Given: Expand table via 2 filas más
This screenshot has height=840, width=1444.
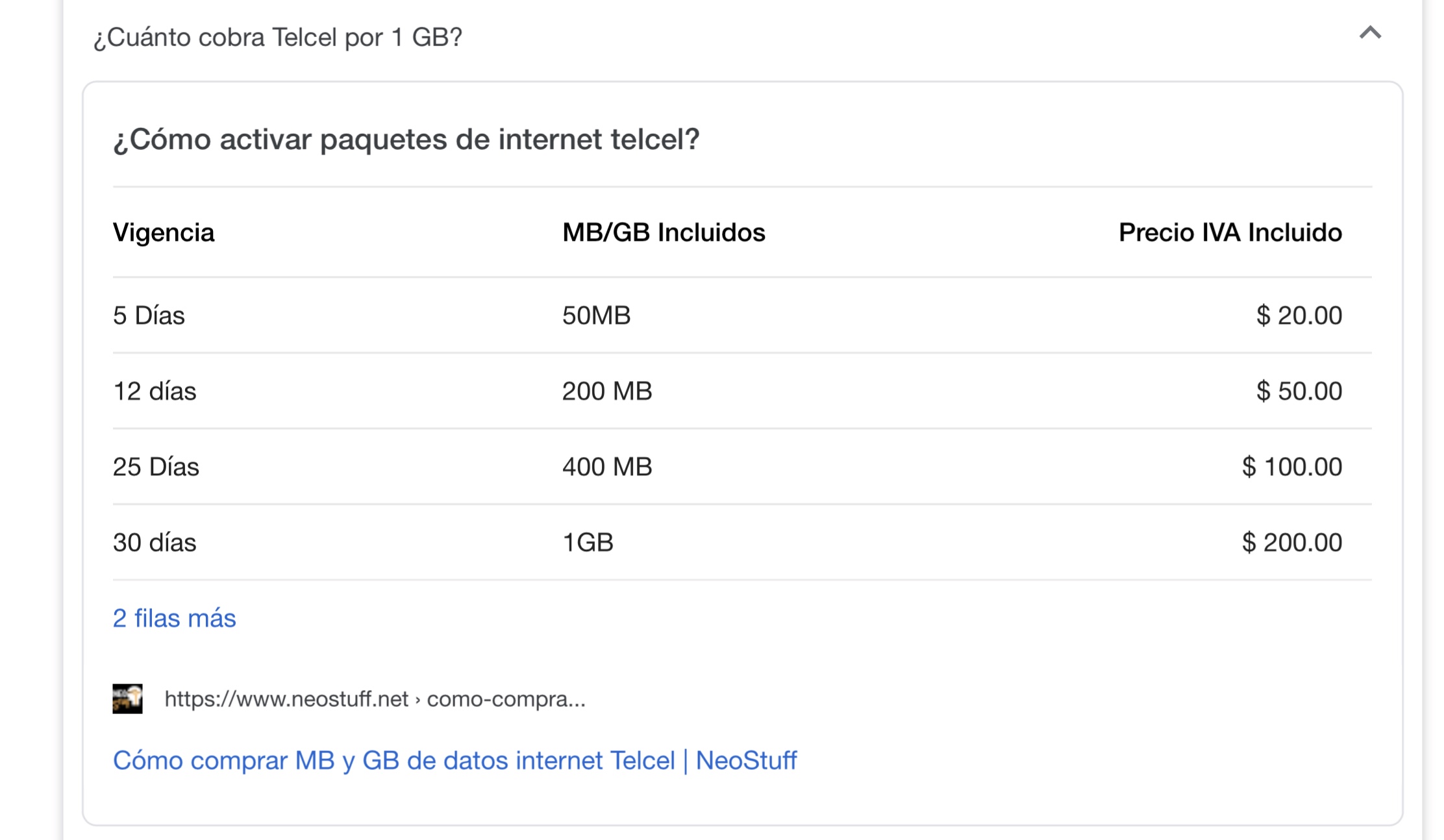Looking at the screenshot, I should point(174,618).
